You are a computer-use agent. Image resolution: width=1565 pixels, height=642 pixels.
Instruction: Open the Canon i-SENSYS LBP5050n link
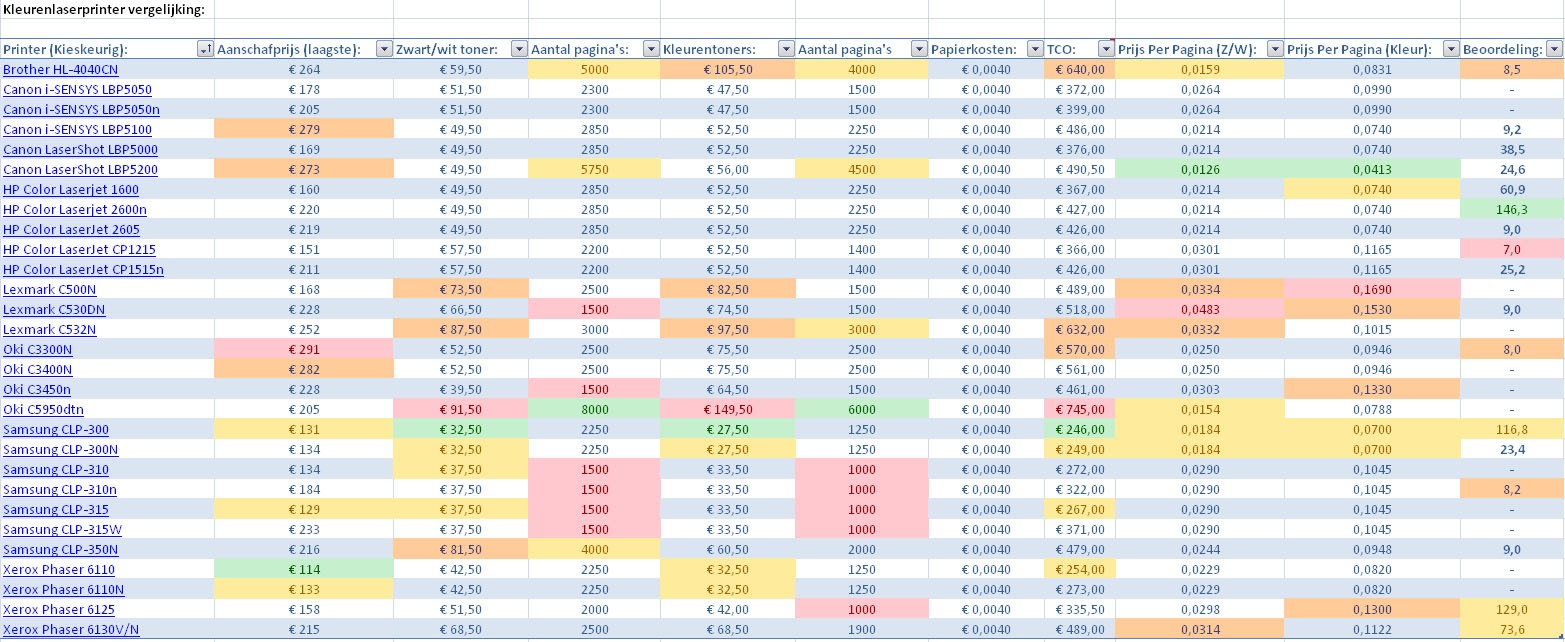(x=82, y=110)
